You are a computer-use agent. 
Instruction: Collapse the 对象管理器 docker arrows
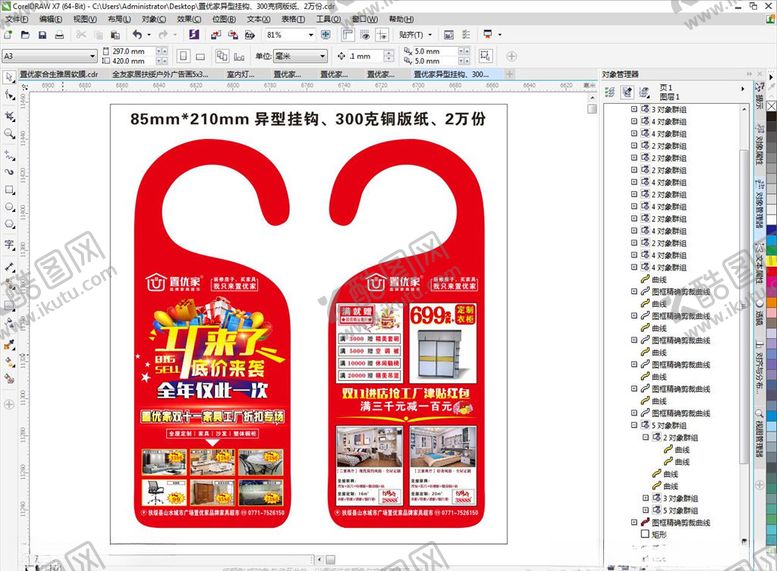coord(750,74)
